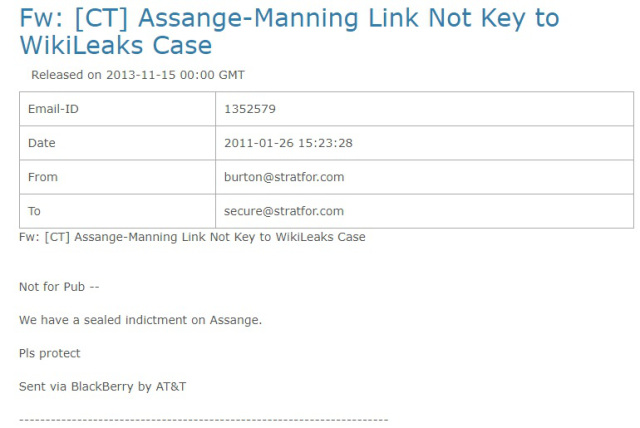The height and width of the screenshot is (428, 640).
Task: Click sender address burton@stratfor.com
Action: [x=284, y=177]
